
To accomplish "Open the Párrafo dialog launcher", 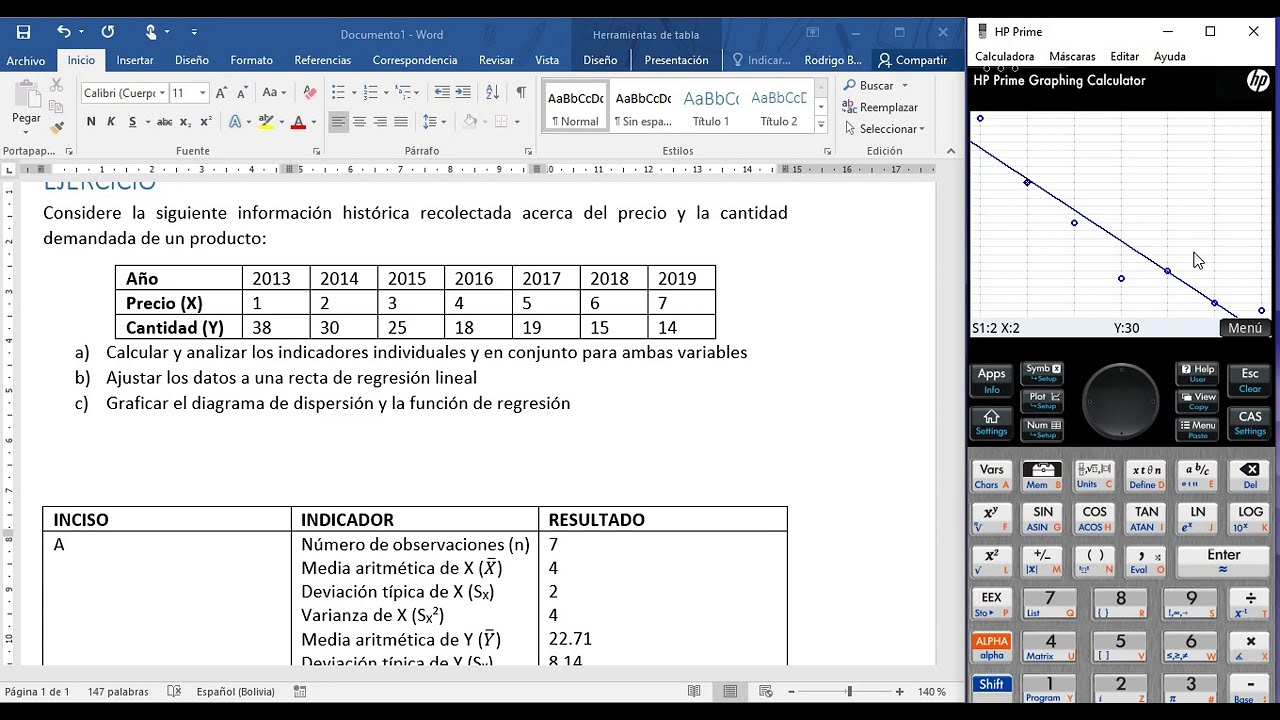I will (x=528, y=151).
